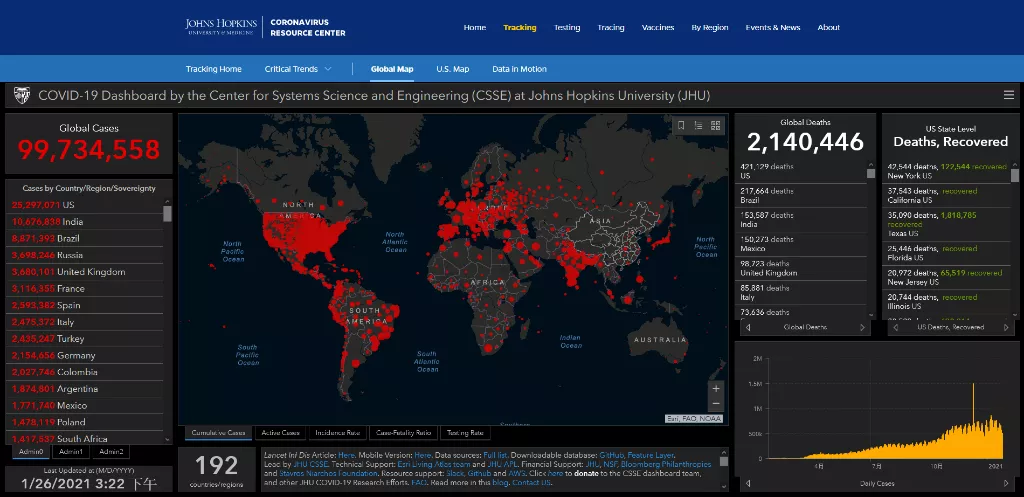Open the Testing nav item
The width and height of the screenshot is (1024, 497).
[567, 27]
